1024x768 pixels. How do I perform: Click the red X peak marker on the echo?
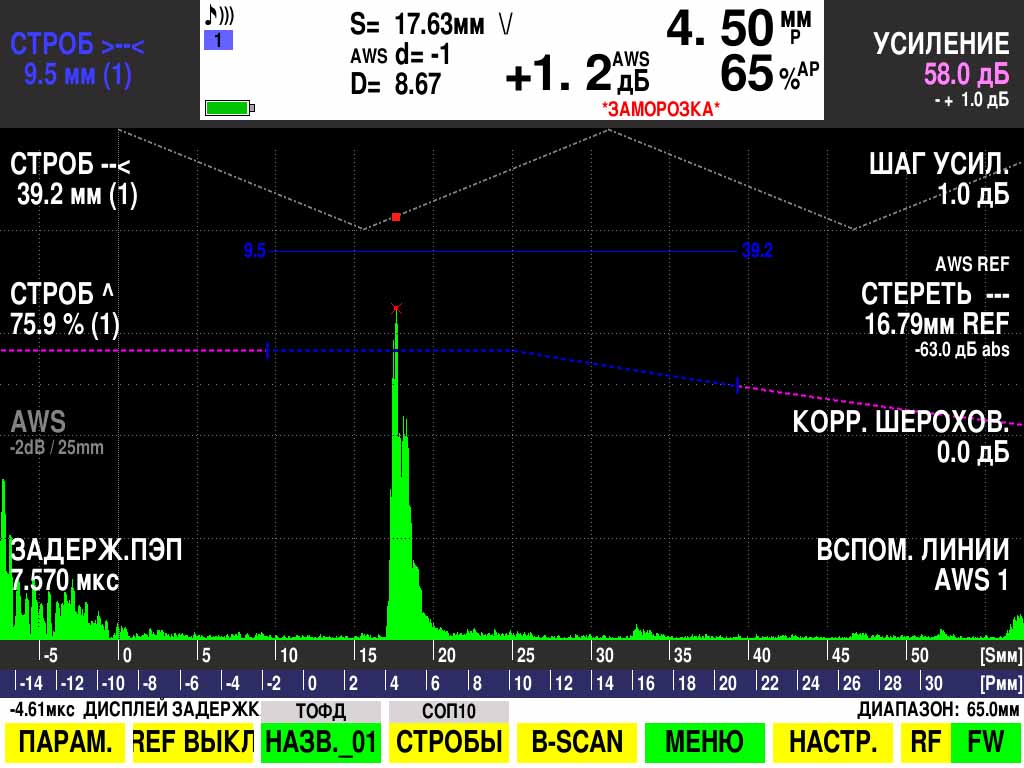[x=396, y=308]
